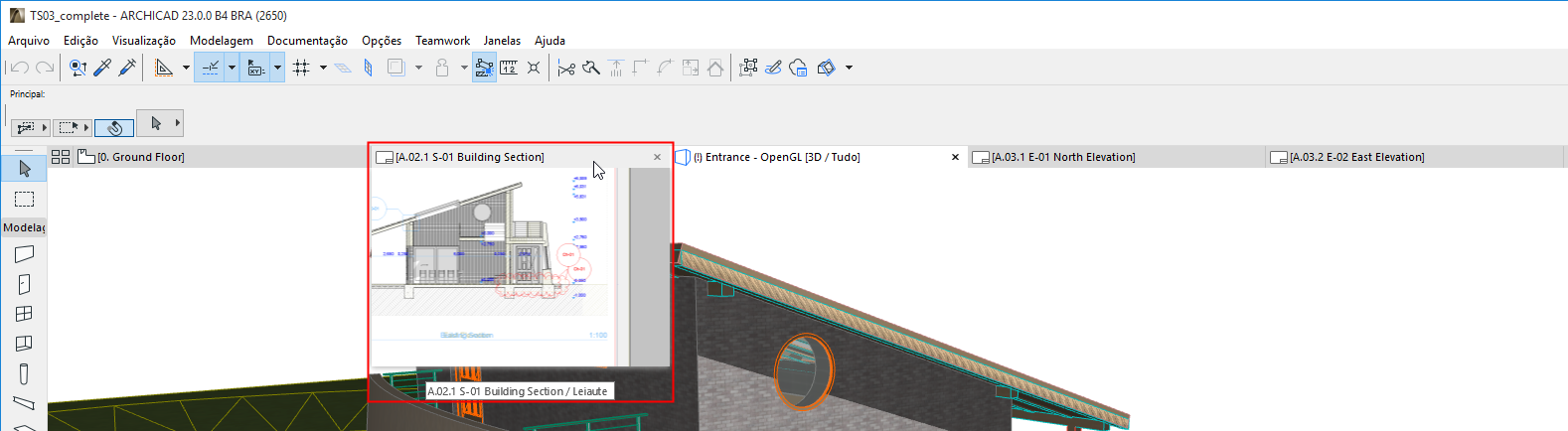The height and width of the screenshot is (431, 1568).
Task: Click the house-shaped roof trim icon
Action: (715, 68)
